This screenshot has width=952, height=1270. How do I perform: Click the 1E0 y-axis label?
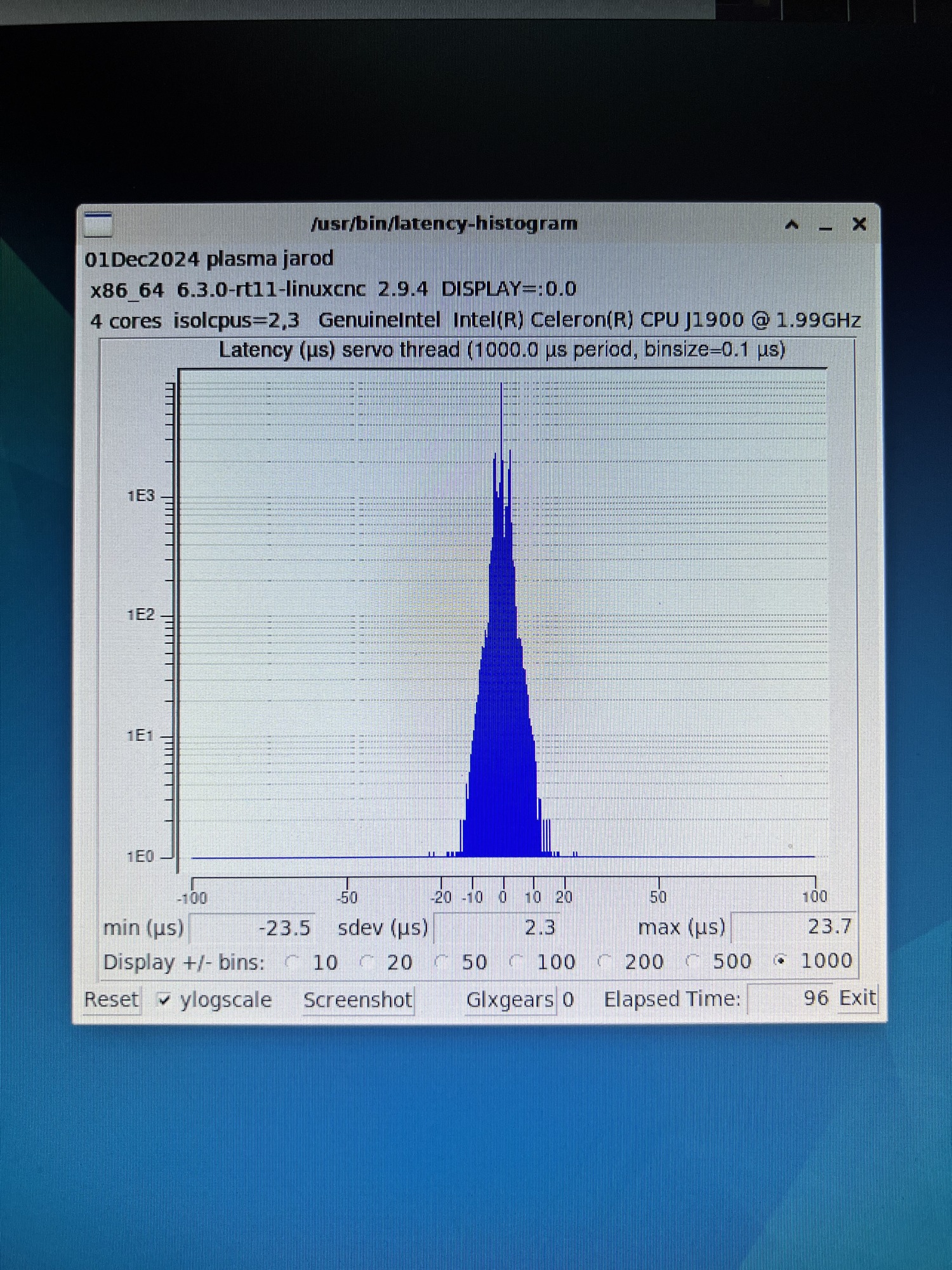pyautogui.click(x=140, y=857)
